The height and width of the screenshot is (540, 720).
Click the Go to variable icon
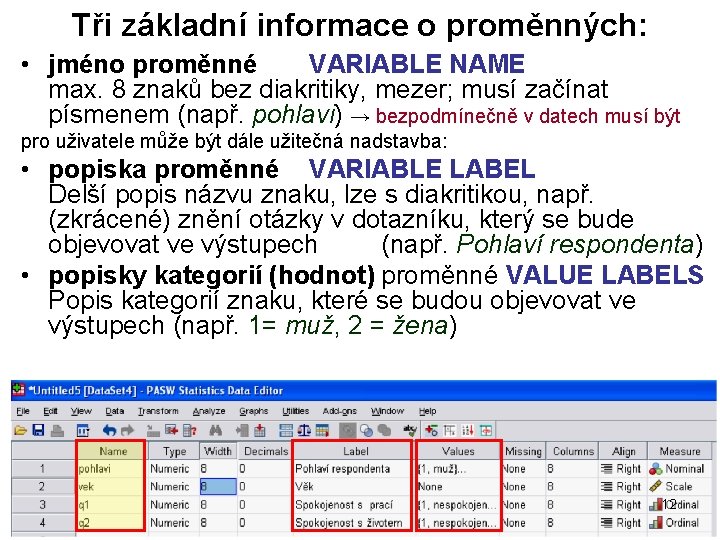tap(171, 431)
